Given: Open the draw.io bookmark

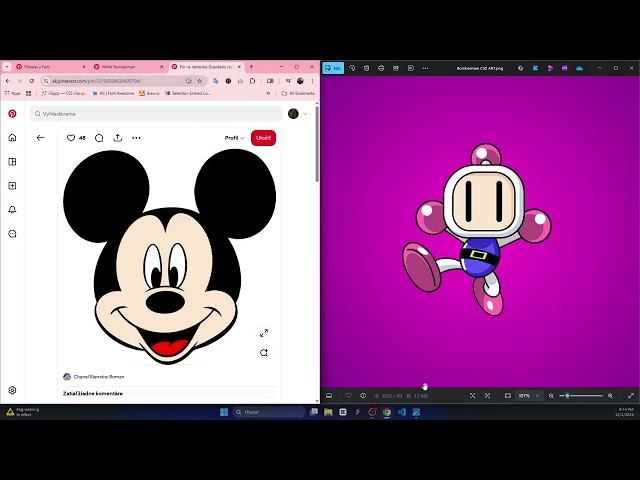Looking at the screenshot, I should [149, 93].
